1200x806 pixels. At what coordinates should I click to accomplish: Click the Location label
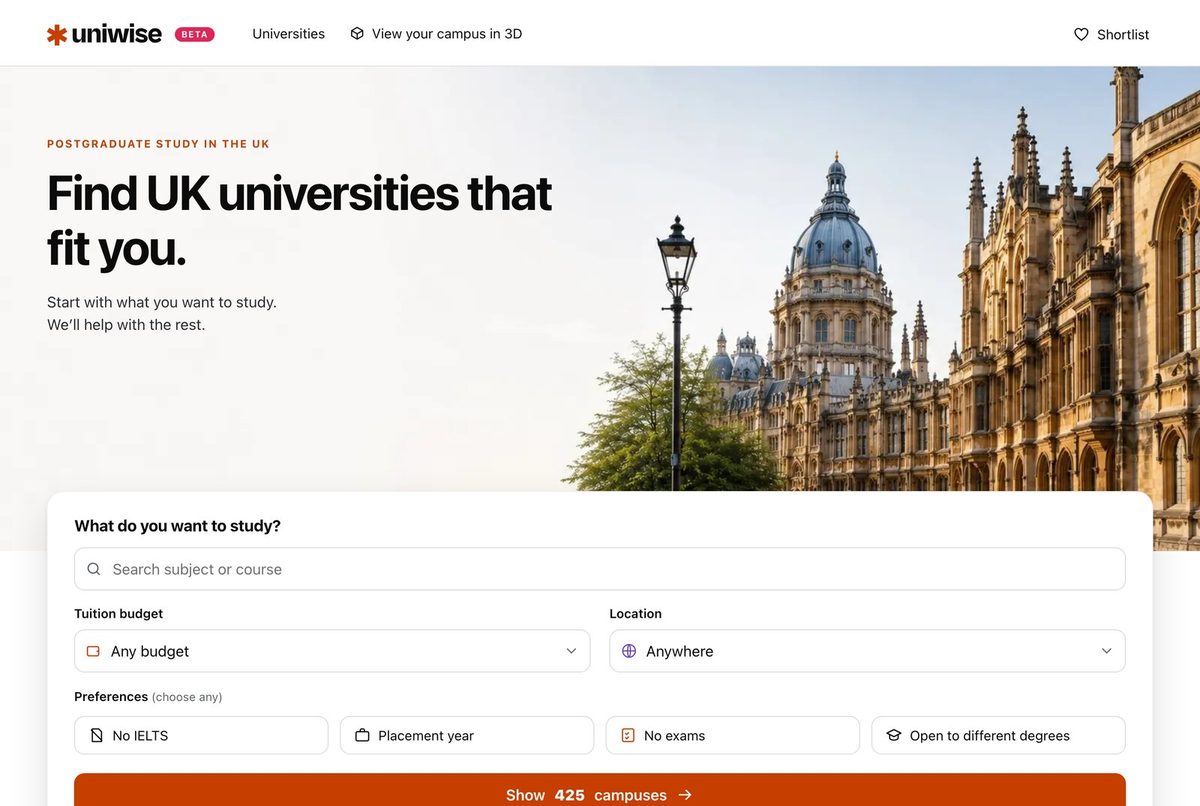point(636,614)
